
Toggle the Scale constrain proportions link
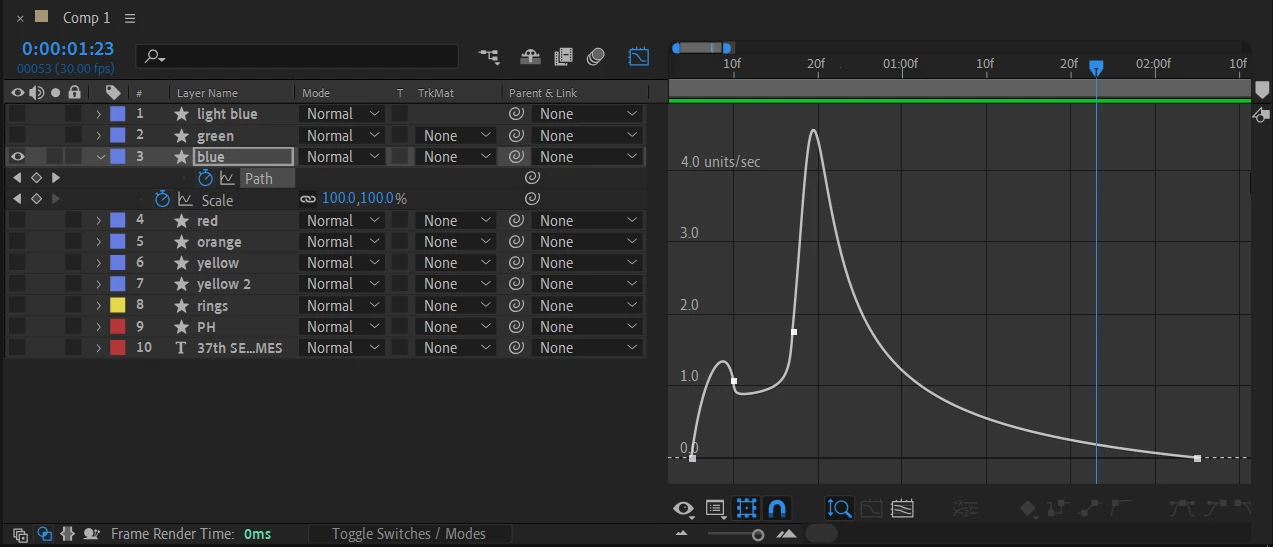(x=308, y=199)
